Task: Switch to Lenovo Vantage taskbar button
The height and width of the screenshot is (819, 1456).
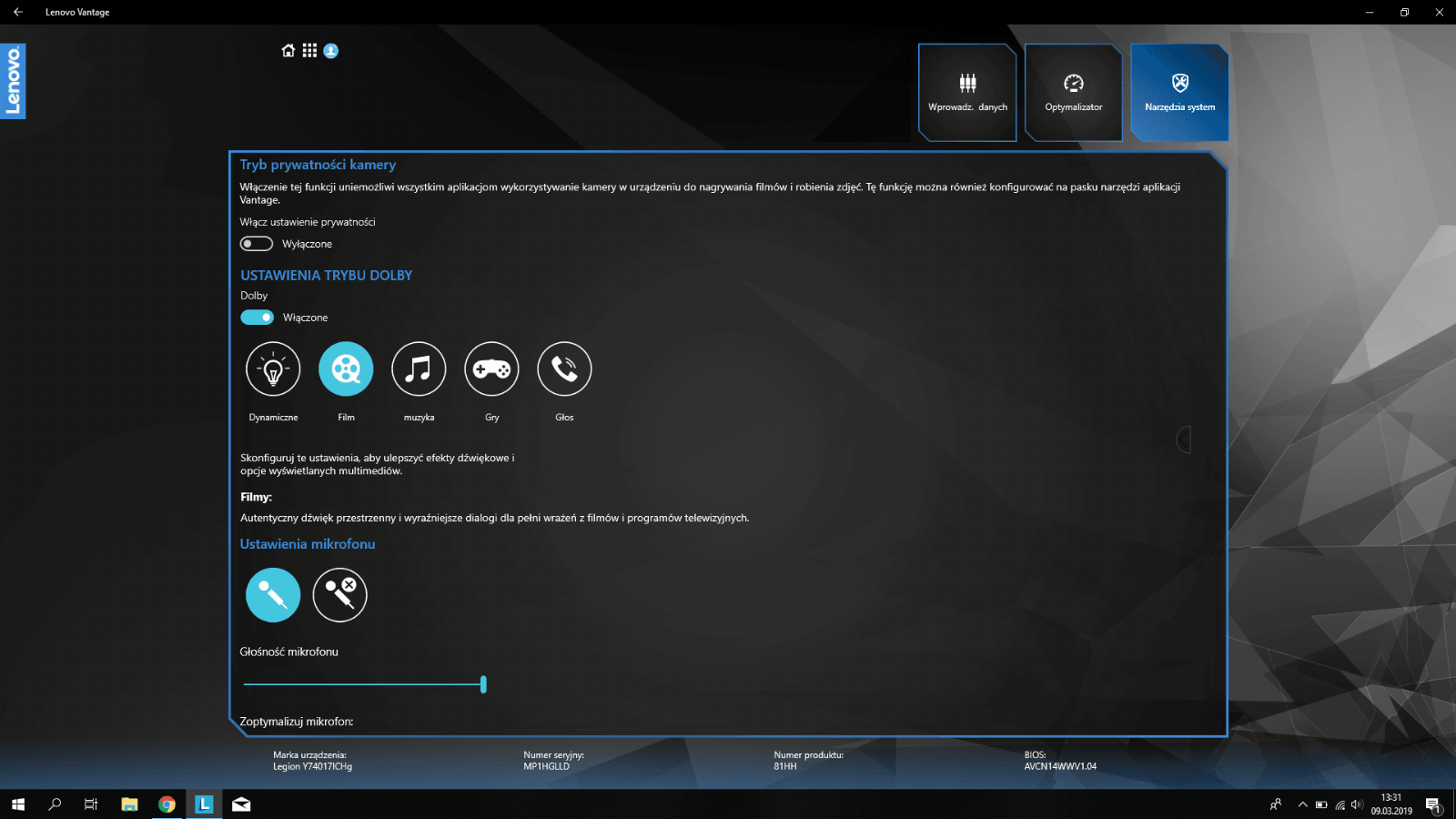Action: (204, 804)
